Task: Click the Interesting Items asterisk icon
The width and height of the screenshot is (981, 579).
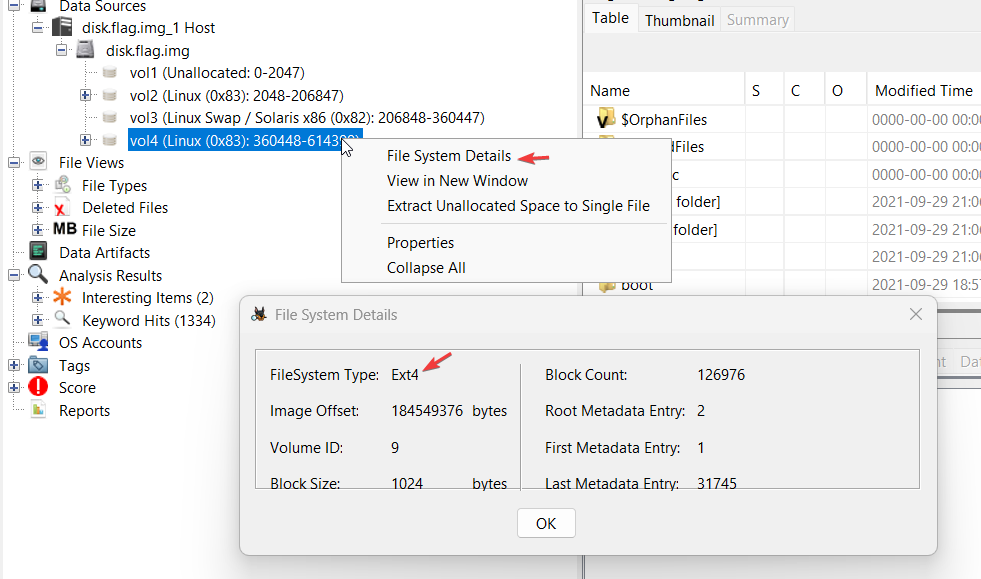Action: pos(63,298)
